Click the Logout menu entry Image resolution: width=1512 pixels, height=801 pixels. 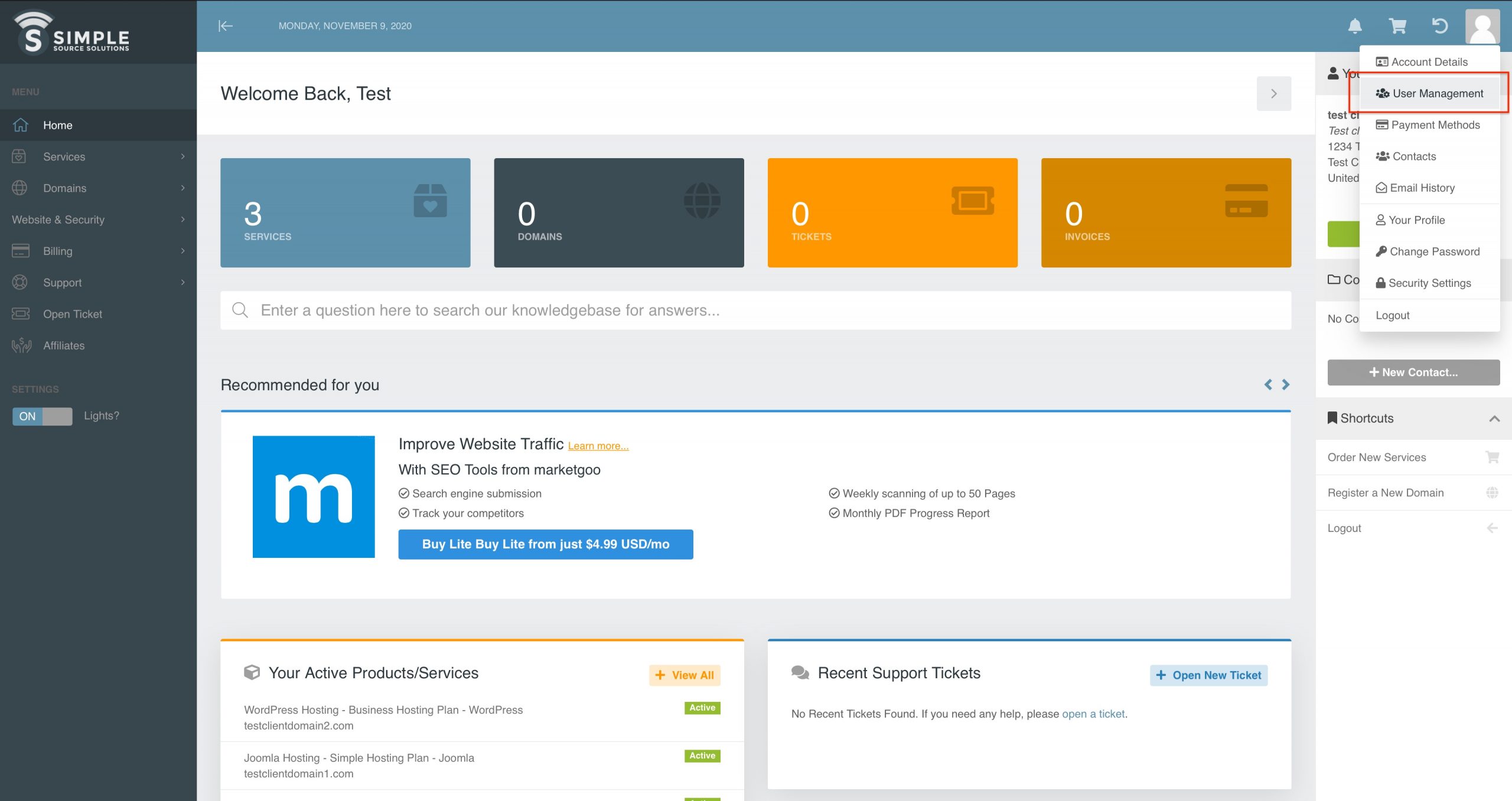point(1393,314)
